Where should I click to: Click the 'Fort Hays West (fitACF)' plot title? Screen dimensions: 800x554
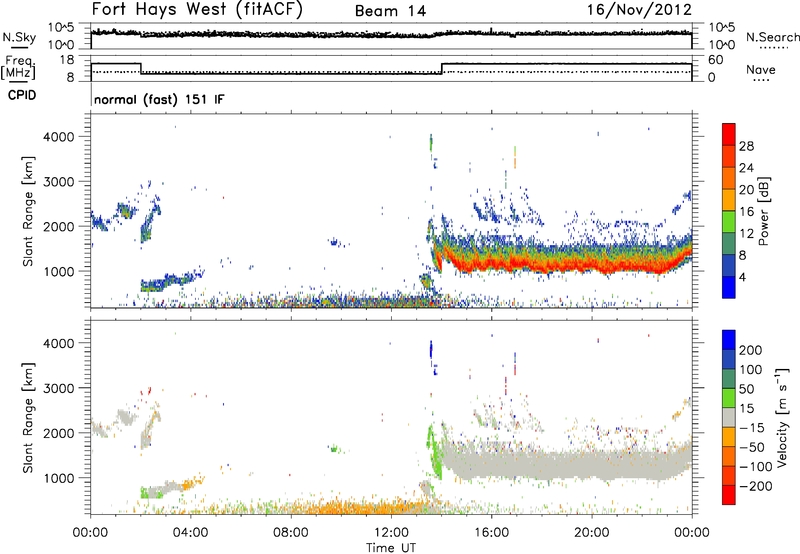pyautogui.click(x=197, y=10)
